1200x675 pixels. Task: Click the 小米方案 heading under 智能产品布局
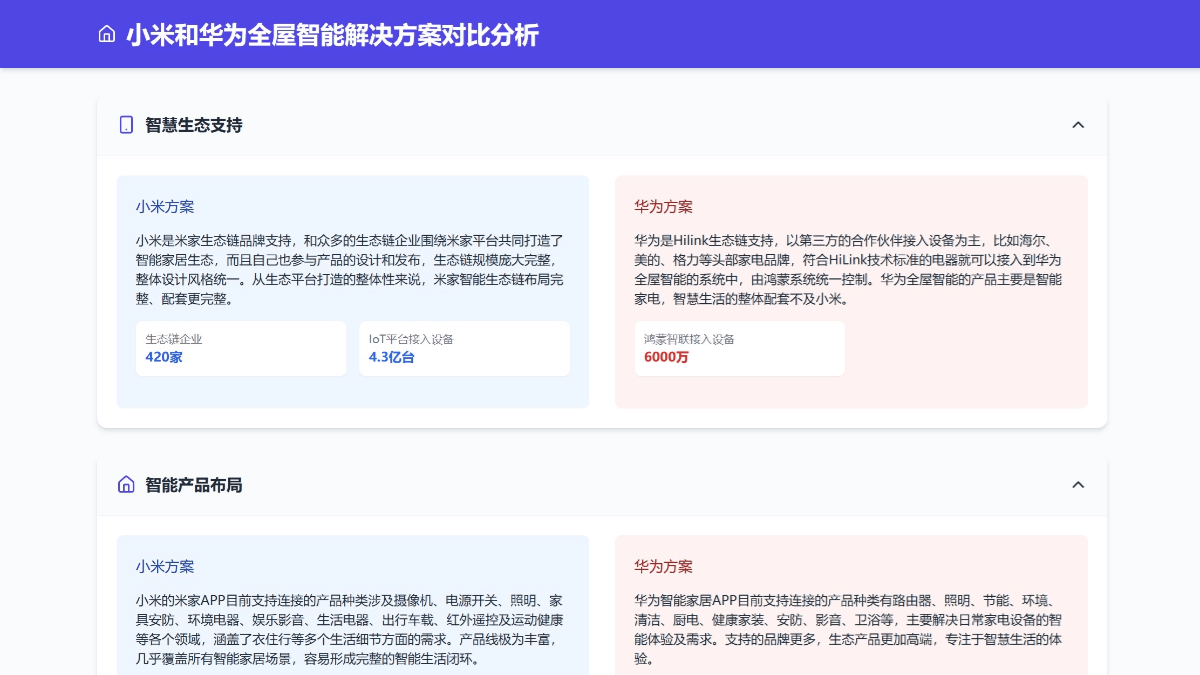165,566
